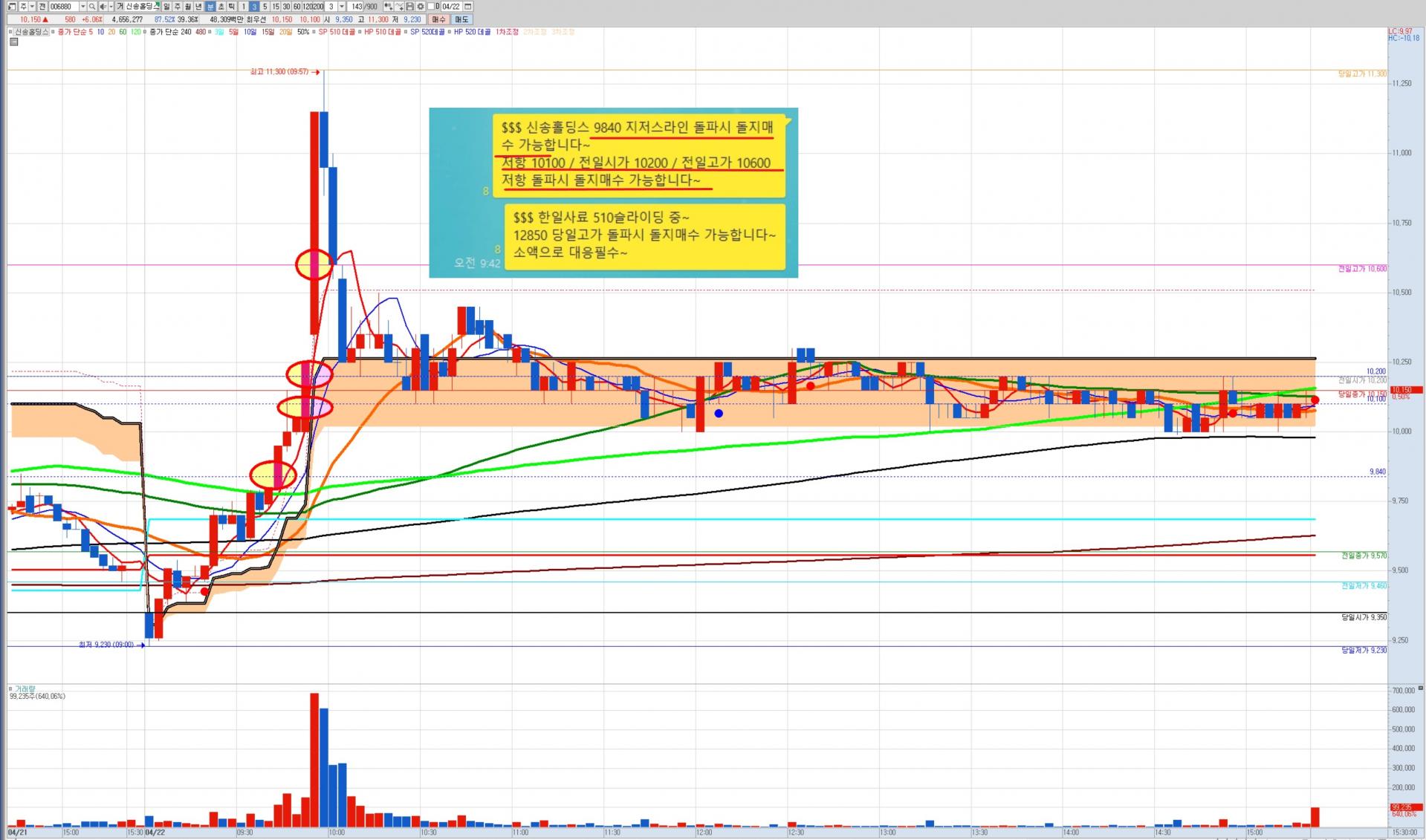
Task: Click the HC:-10.18 indicator text
Action: point(1403,38)
